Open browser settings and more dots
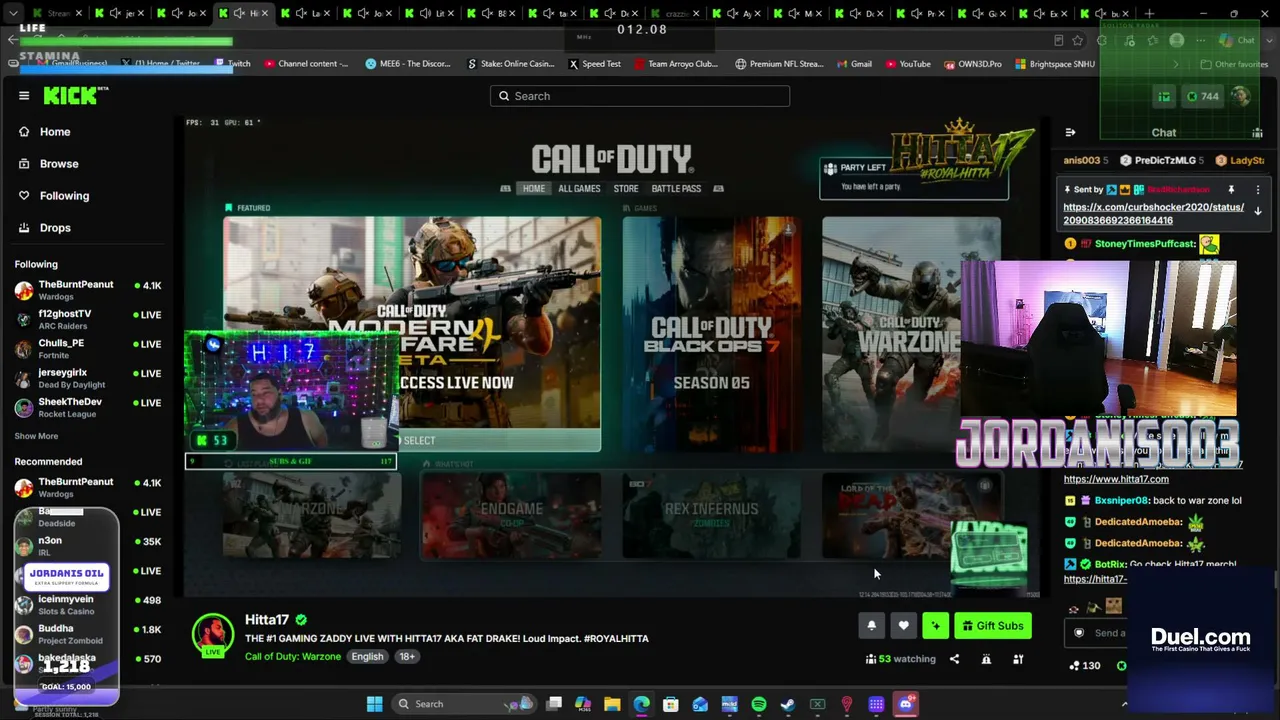The width and height of the screenshot is (1280, 720). tap(1202, 41)
